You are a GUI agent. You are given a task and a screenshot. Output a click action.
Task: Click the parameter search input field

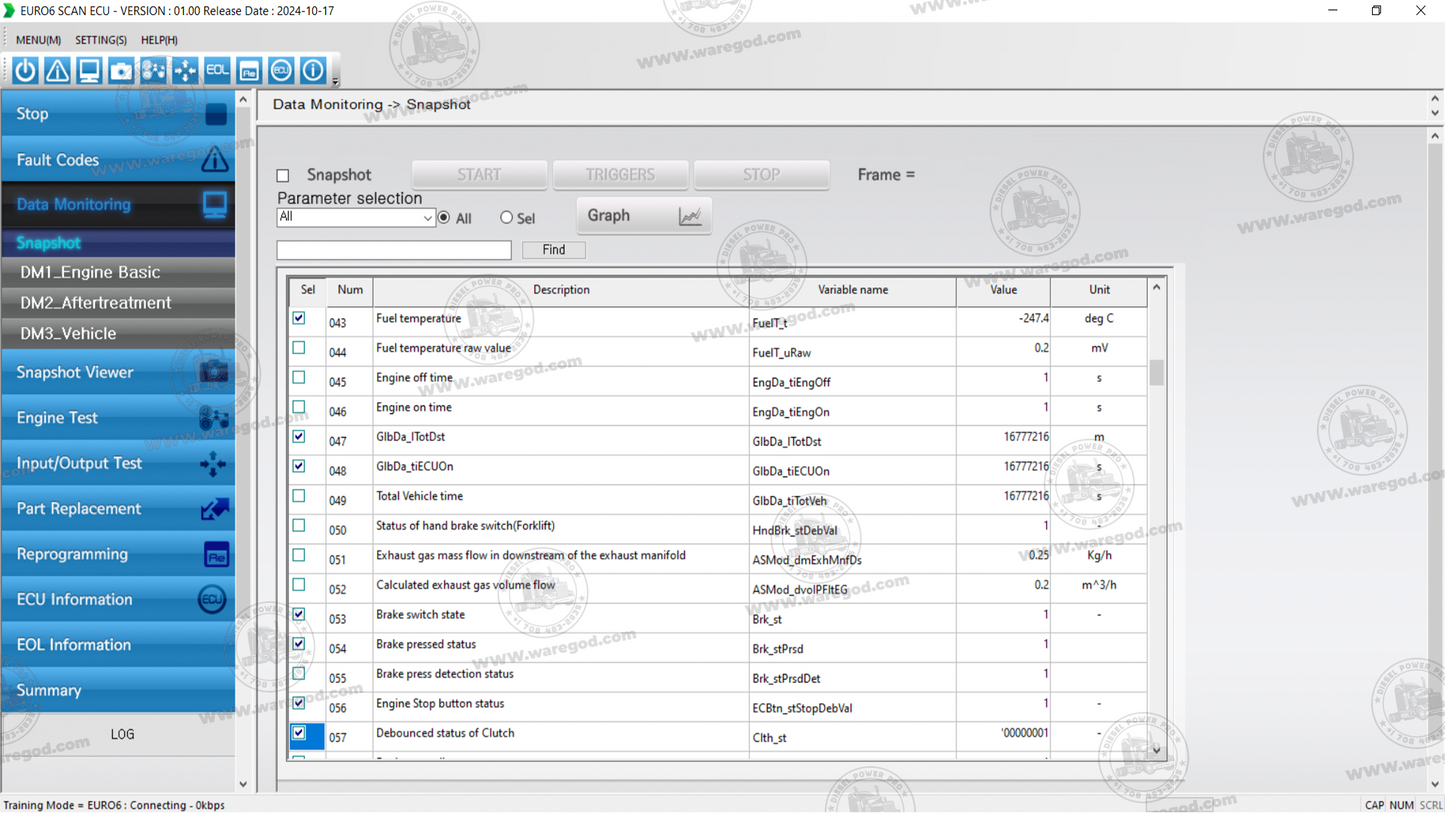[393, 249]
